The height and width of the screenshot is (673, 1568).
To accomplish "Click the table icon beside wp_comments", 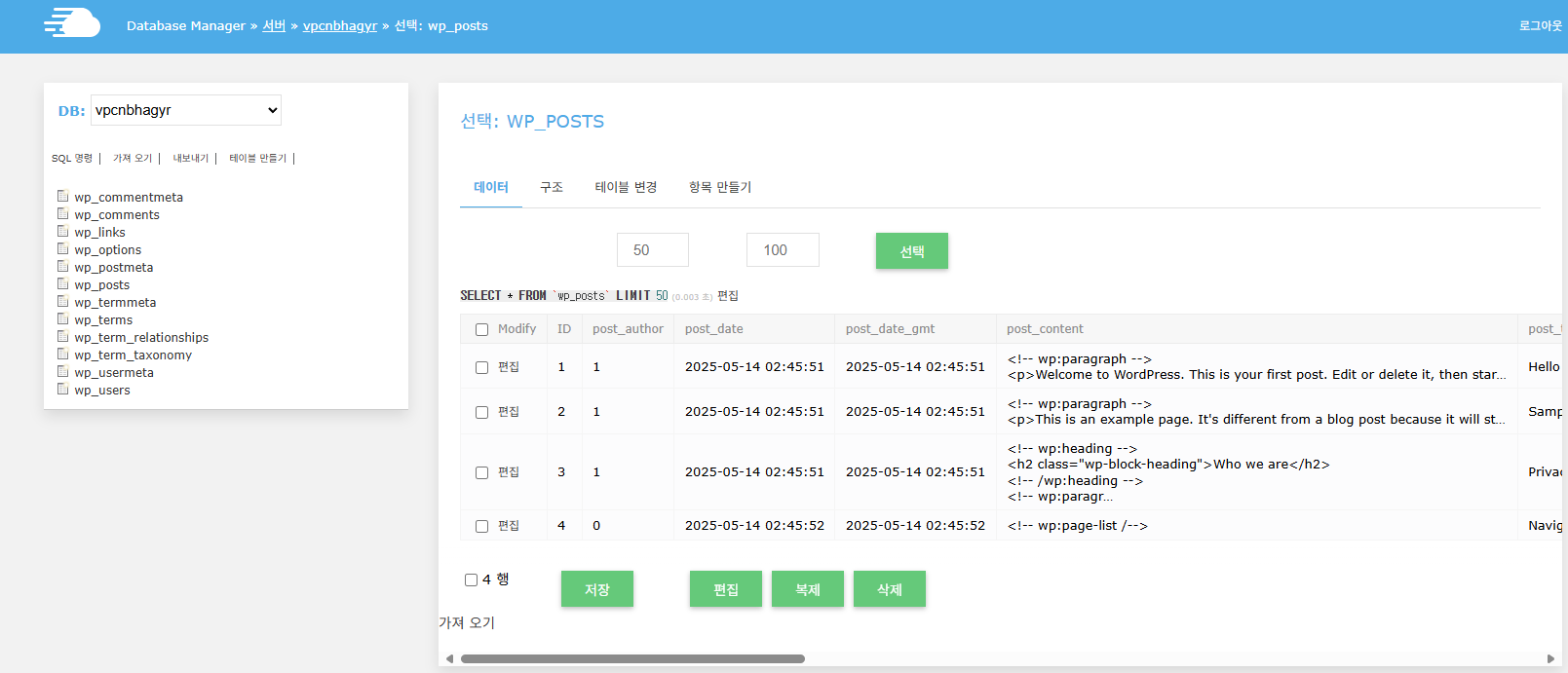I will click(63, 213).
